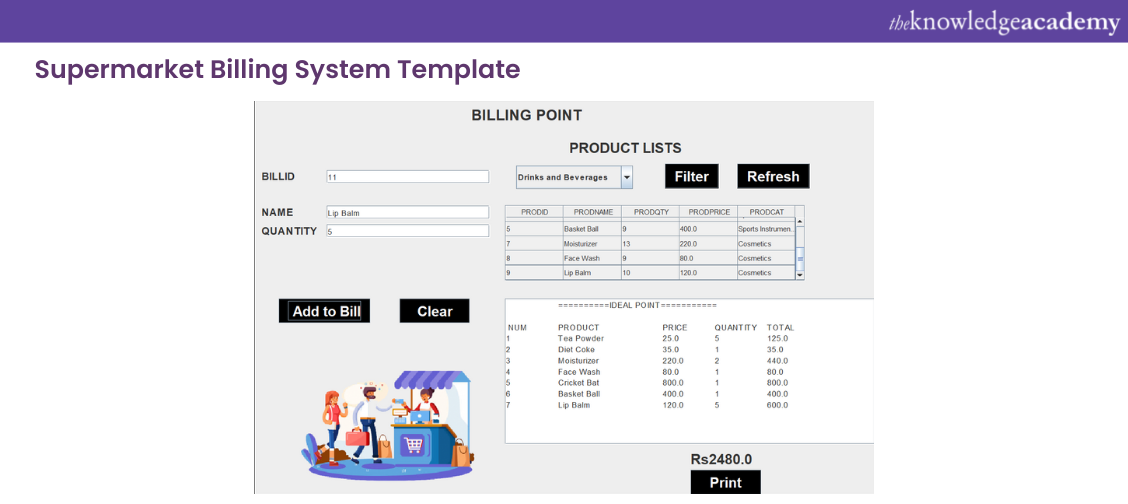Click the product table scroll up arrow
1128x504 pixels.
[x=799, y=221]
